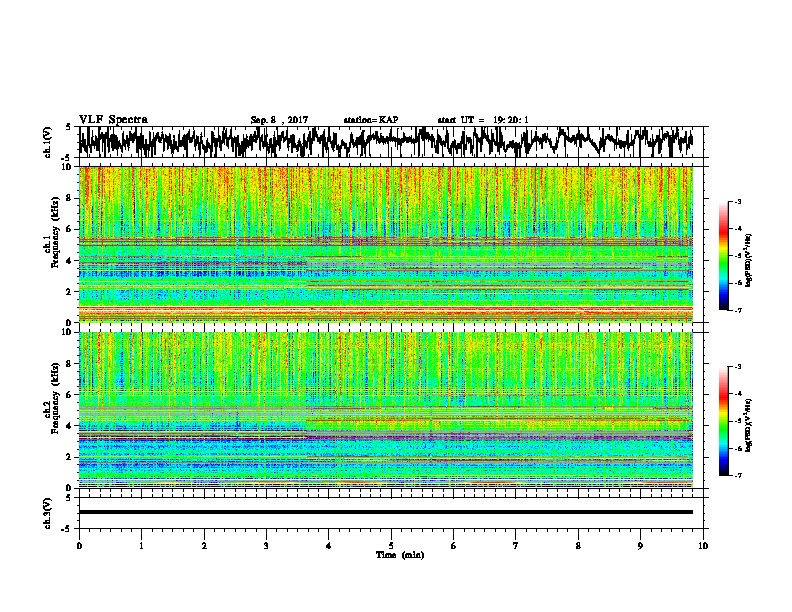Click the ch.1 spectrogram panel

(x=386, y=244)
